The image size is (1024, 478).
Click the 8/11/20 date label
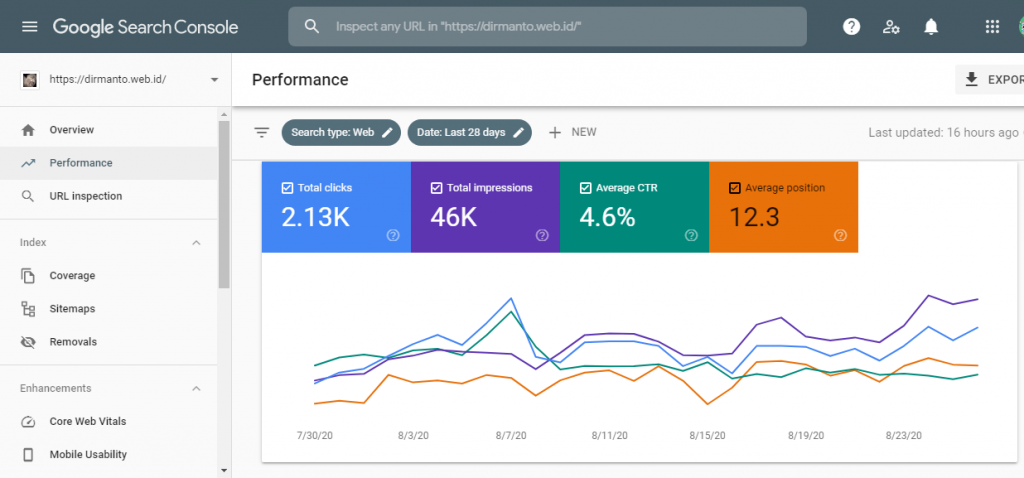coord(610,436)
